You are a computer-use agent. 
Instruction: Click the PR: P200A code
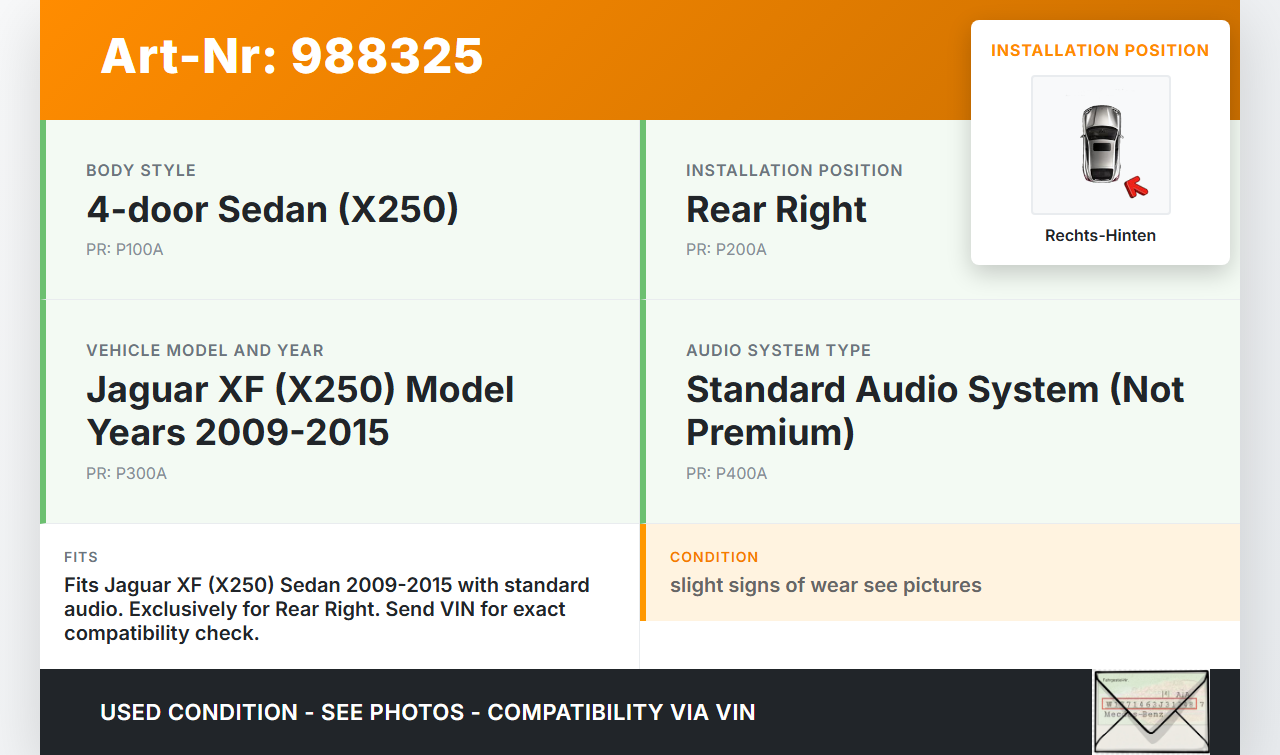726,250
